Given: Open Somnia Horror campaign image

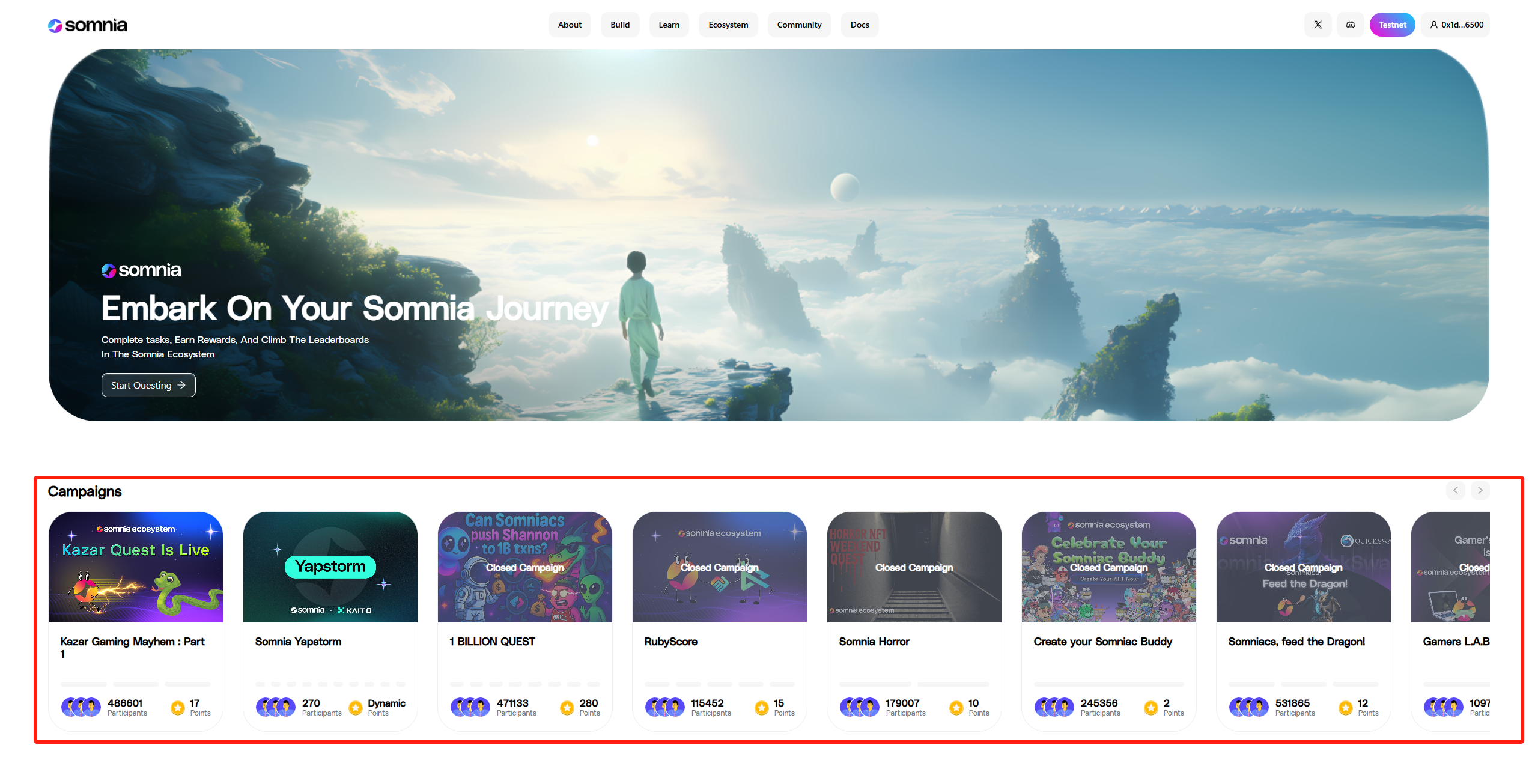Looking at the screenshot, I should [914, 567].
